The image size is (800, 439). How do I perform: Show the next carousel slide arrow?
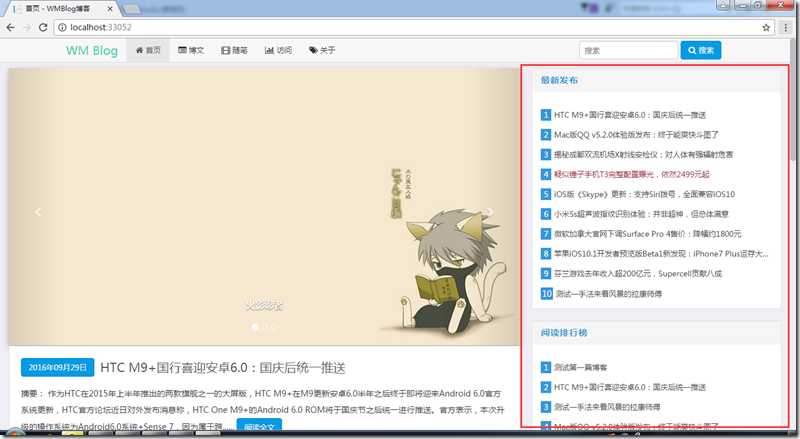(x=490, y=212)
